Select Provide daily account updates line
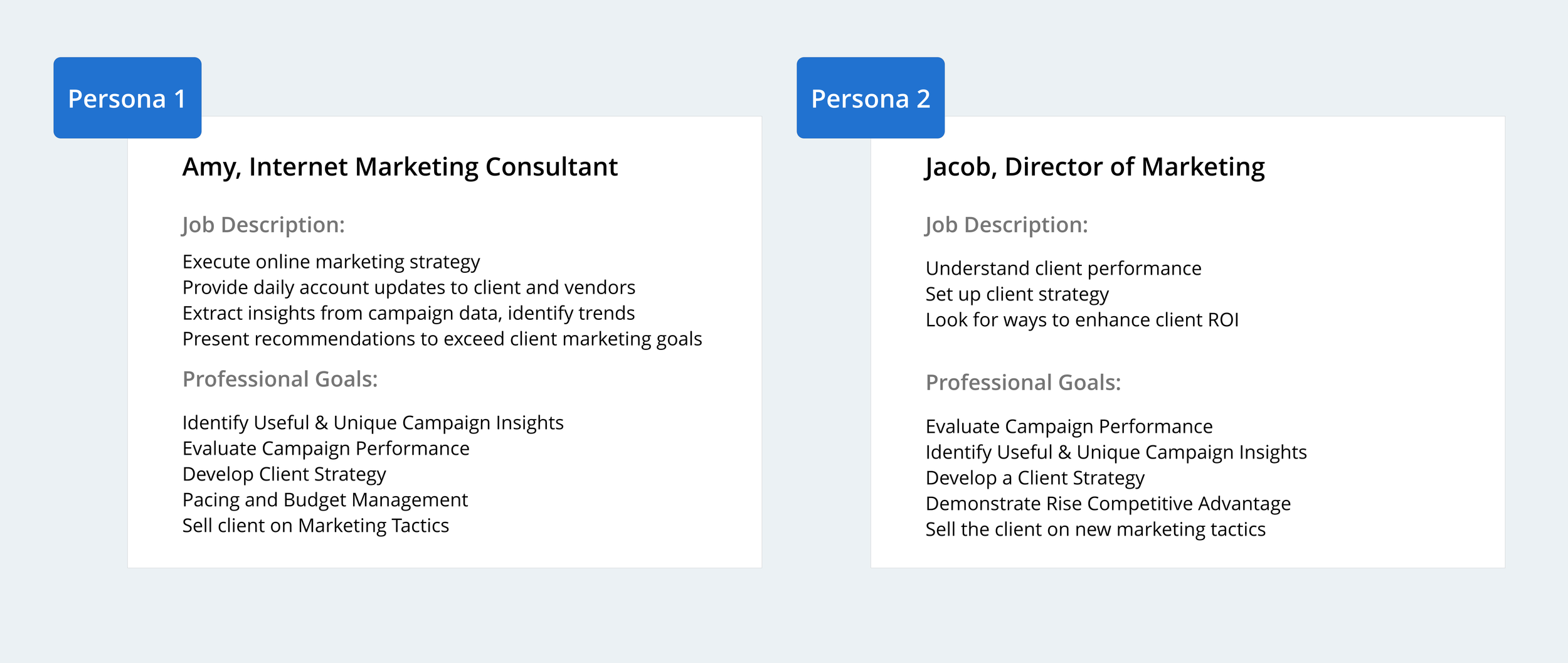The height and width of the screenshot is (663, 1568). coord(409,287)
